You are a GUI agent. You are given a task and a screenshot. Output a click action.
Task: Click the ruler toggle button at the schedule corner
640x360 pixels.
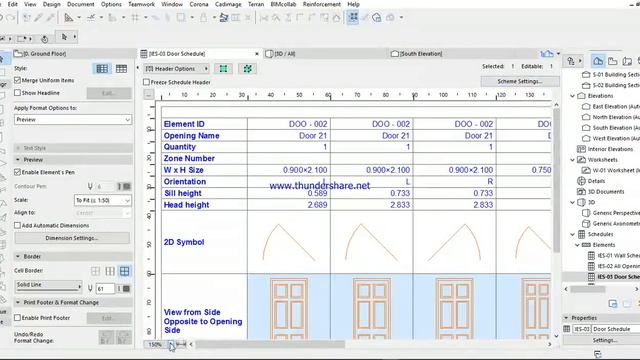(x=149, y=95)
